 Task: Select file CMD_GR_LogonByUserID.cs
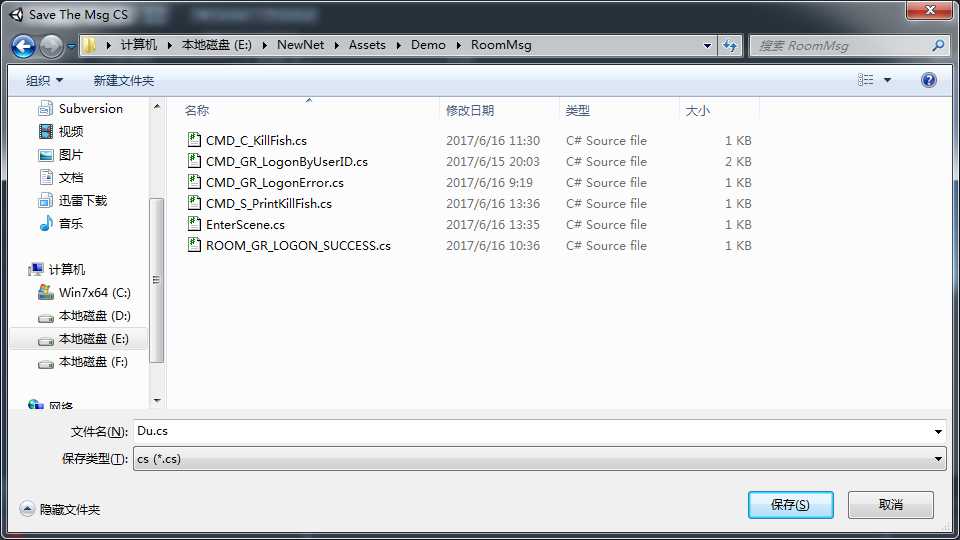(x=287, y=162)
